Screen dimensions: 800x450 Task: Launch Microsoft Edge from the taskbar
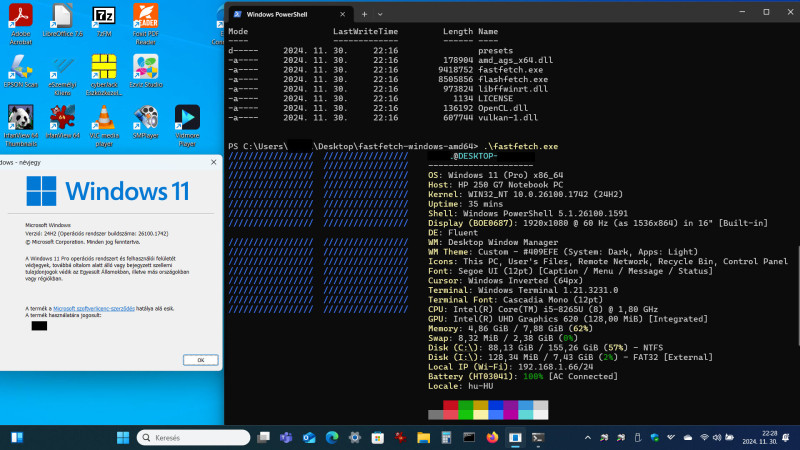[x=332, y=437]
